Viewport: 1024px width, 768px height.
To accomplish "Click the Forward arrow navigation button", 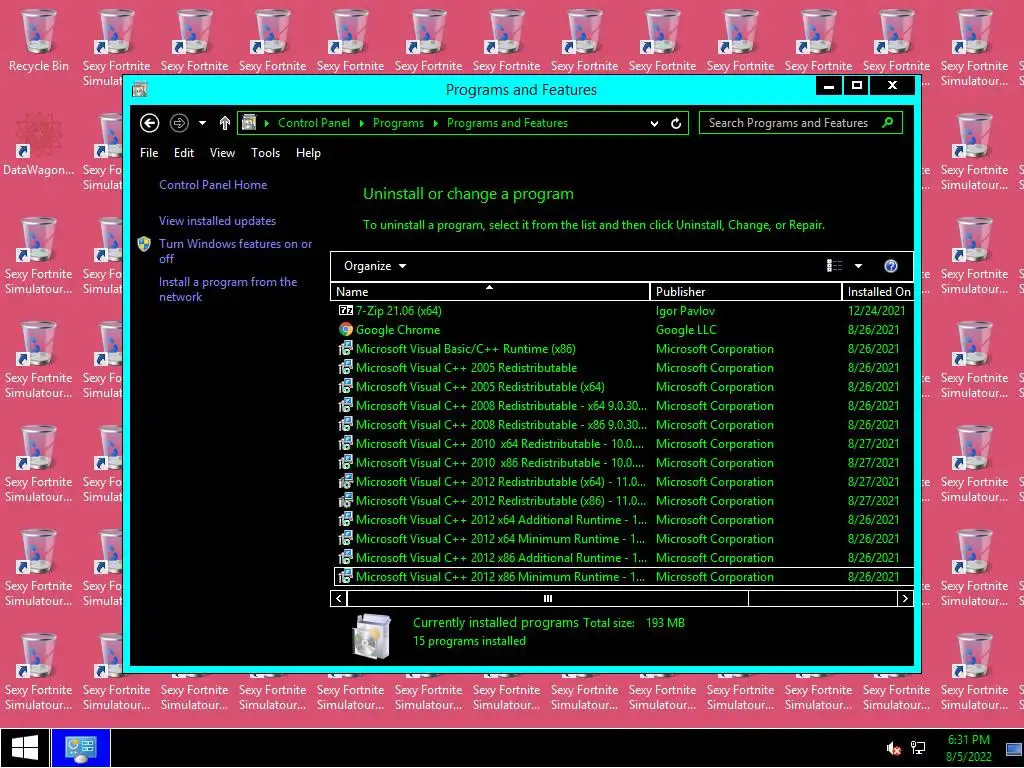I will tap(179, 123).
